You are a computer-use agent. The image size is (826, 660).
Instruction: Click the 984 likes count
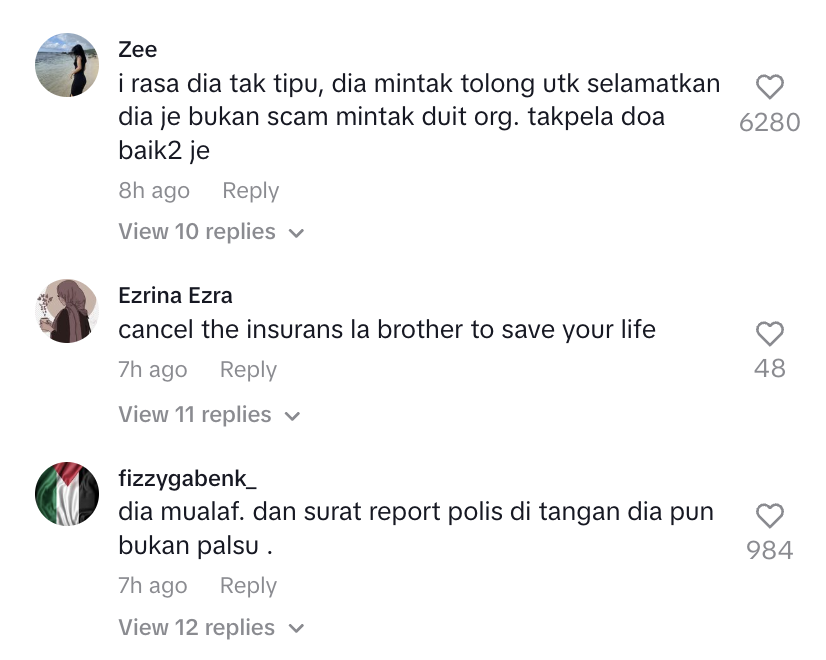pyautogui.click(x=770, y=550)
